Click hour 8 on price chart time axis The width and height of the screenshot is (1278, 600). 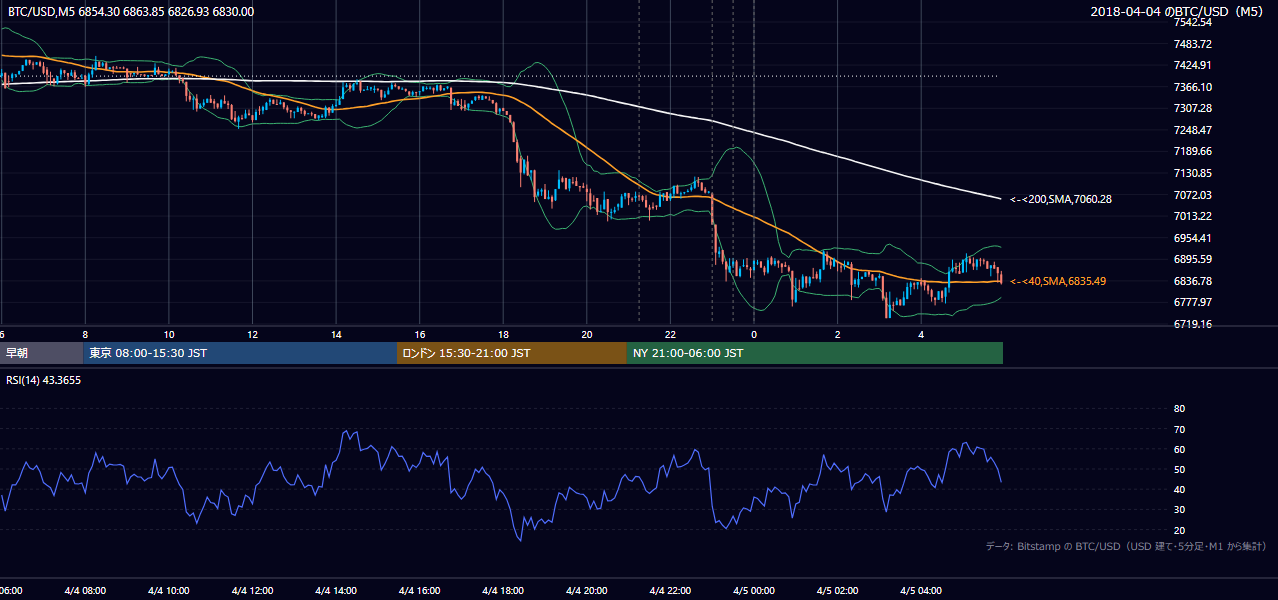click(x=85, y=335)
